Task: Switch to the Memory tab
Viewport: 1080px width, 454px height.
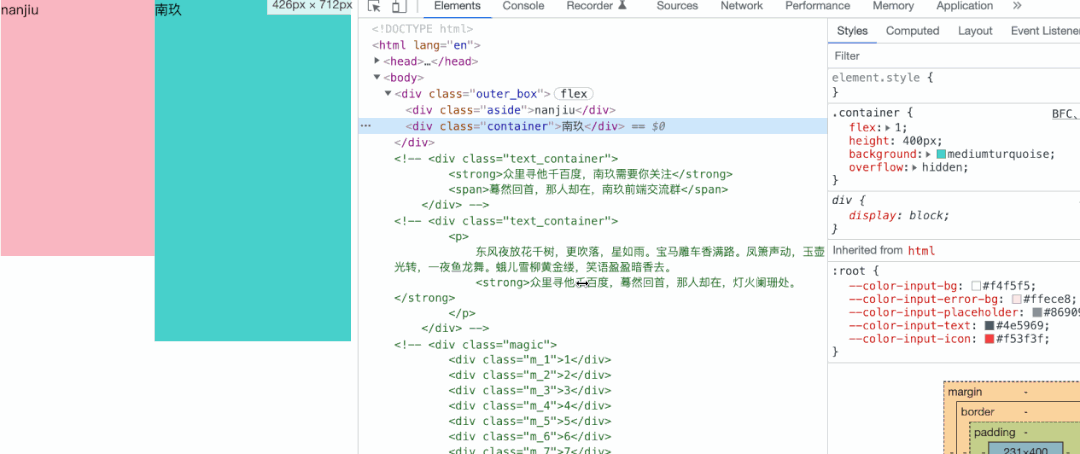Action: tap(893, 6)
